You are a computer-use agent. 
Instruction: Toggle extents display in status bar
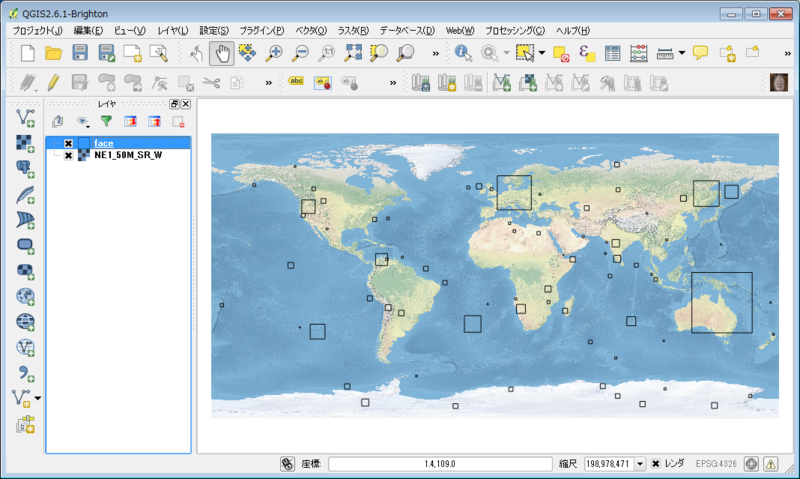tap(287, 464)
